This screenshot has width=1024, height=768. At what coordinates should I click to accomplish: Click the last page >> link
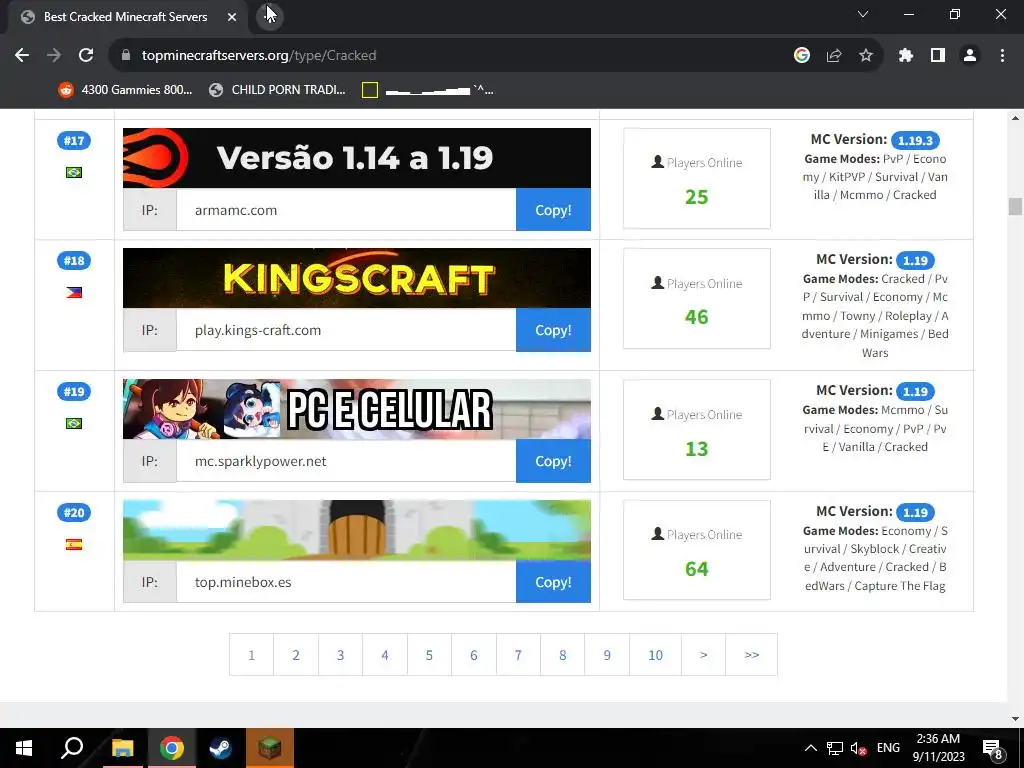tap(752, 654)
